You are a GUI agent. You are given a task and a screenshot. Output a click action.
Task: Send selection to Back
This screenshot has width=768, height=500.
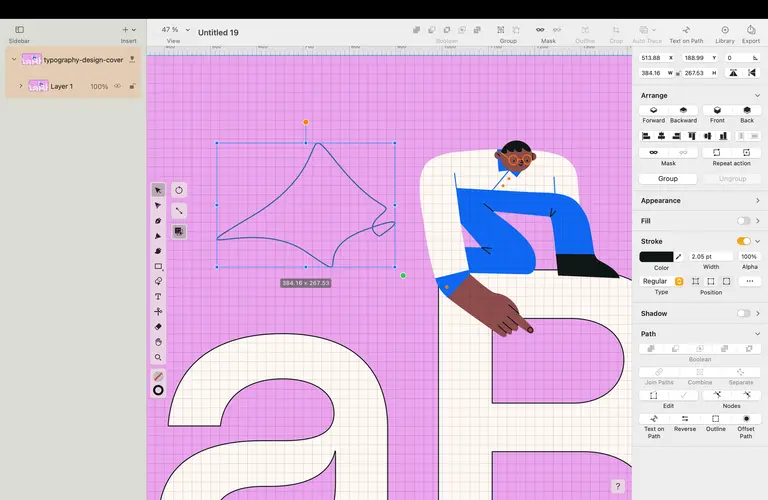(746, 110)
